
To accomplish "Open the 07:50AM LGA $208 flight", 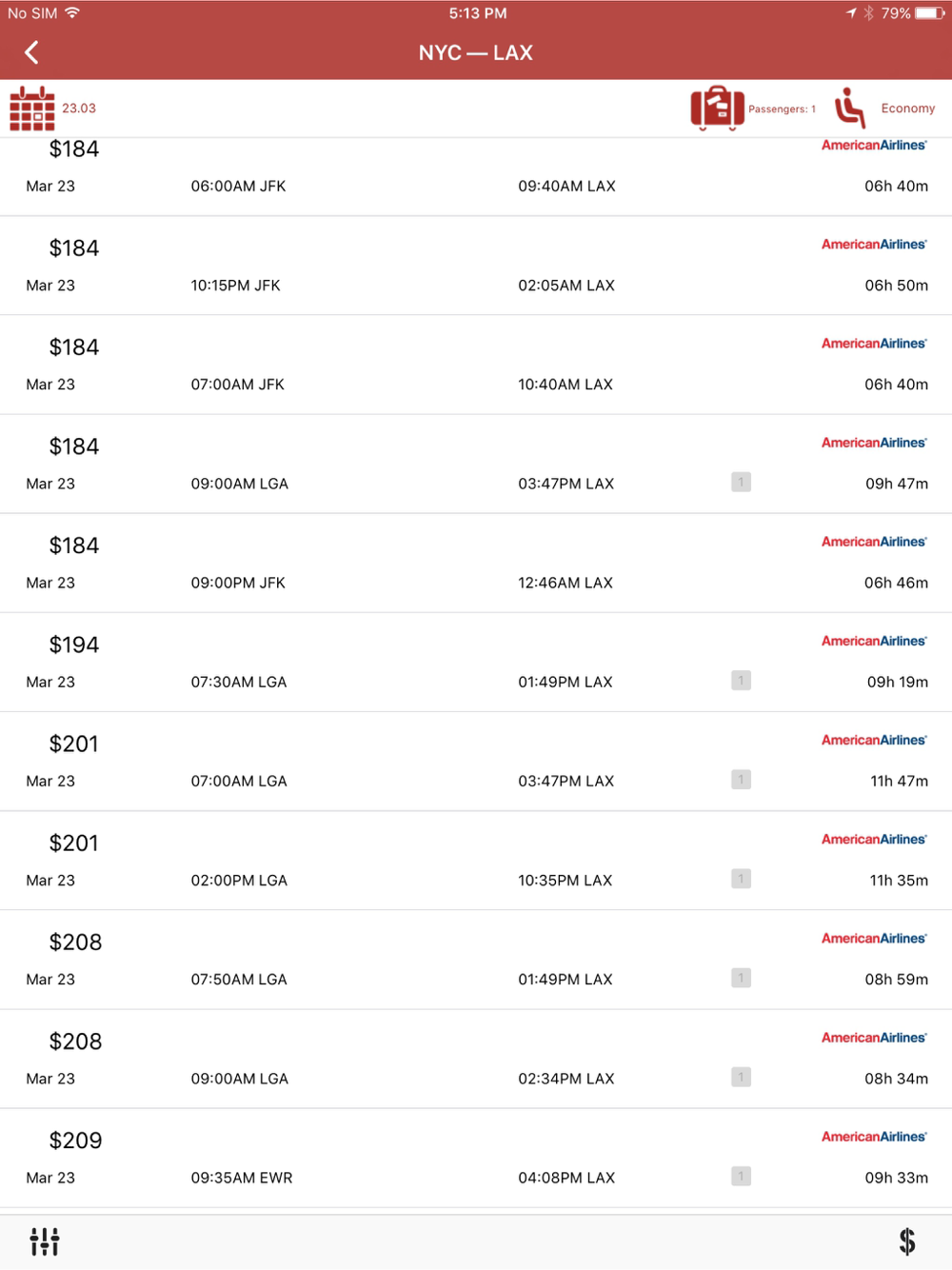I will click(x=476, y=960).
